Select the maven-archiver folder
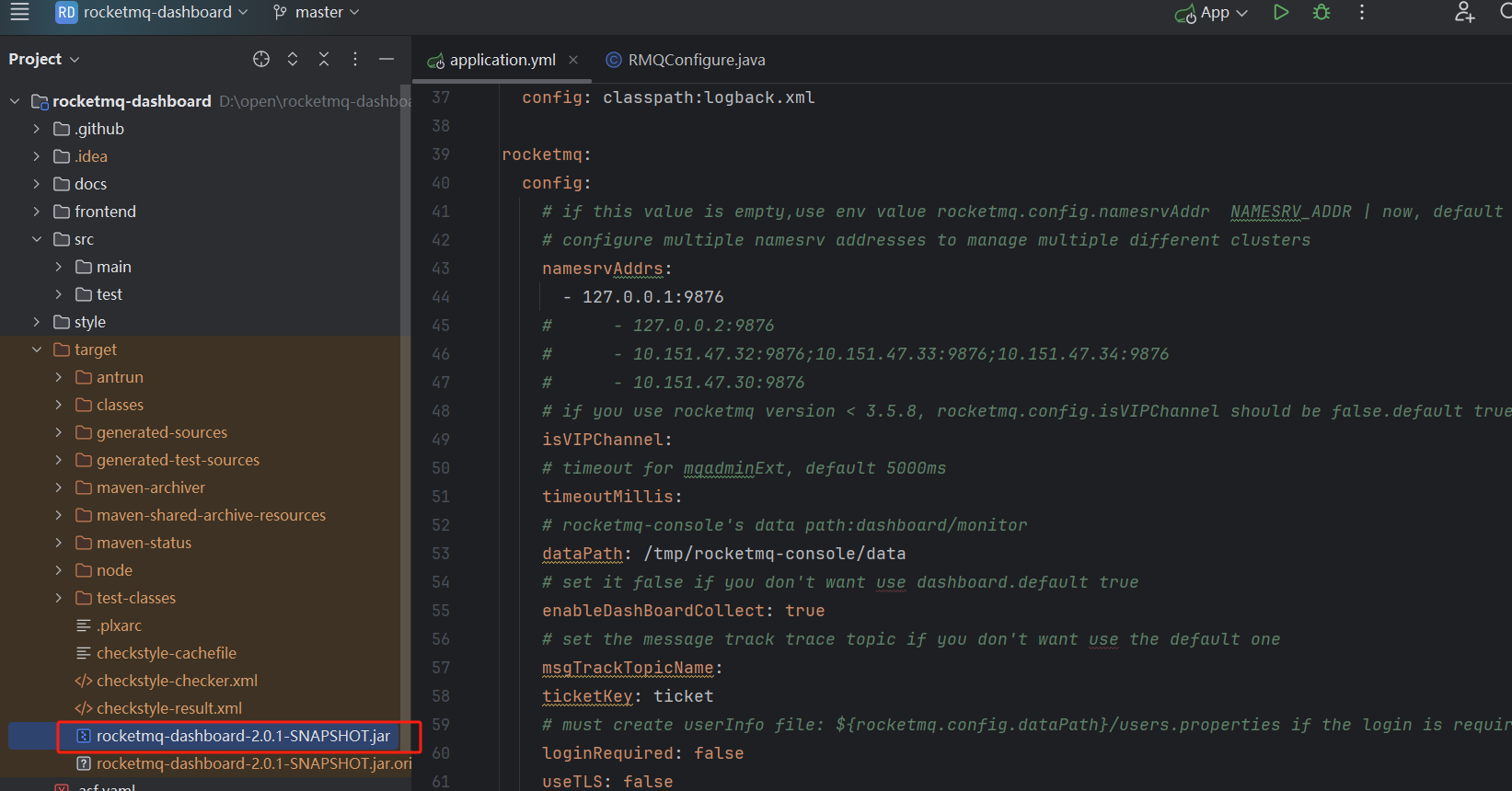The image size is (1512, 791). click(151, 487)
